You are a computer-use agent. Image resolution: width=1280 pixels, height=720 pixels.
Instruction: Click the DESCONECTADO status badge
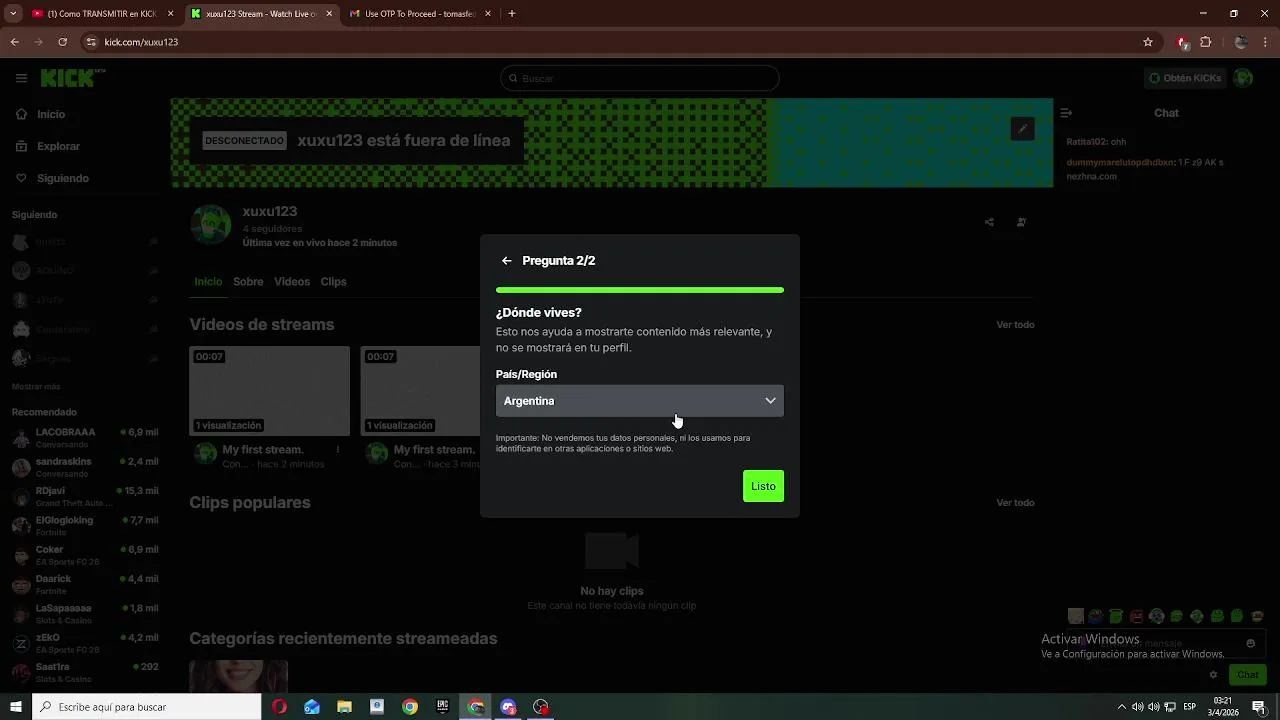pyautogui.click(x=245, y=141)
